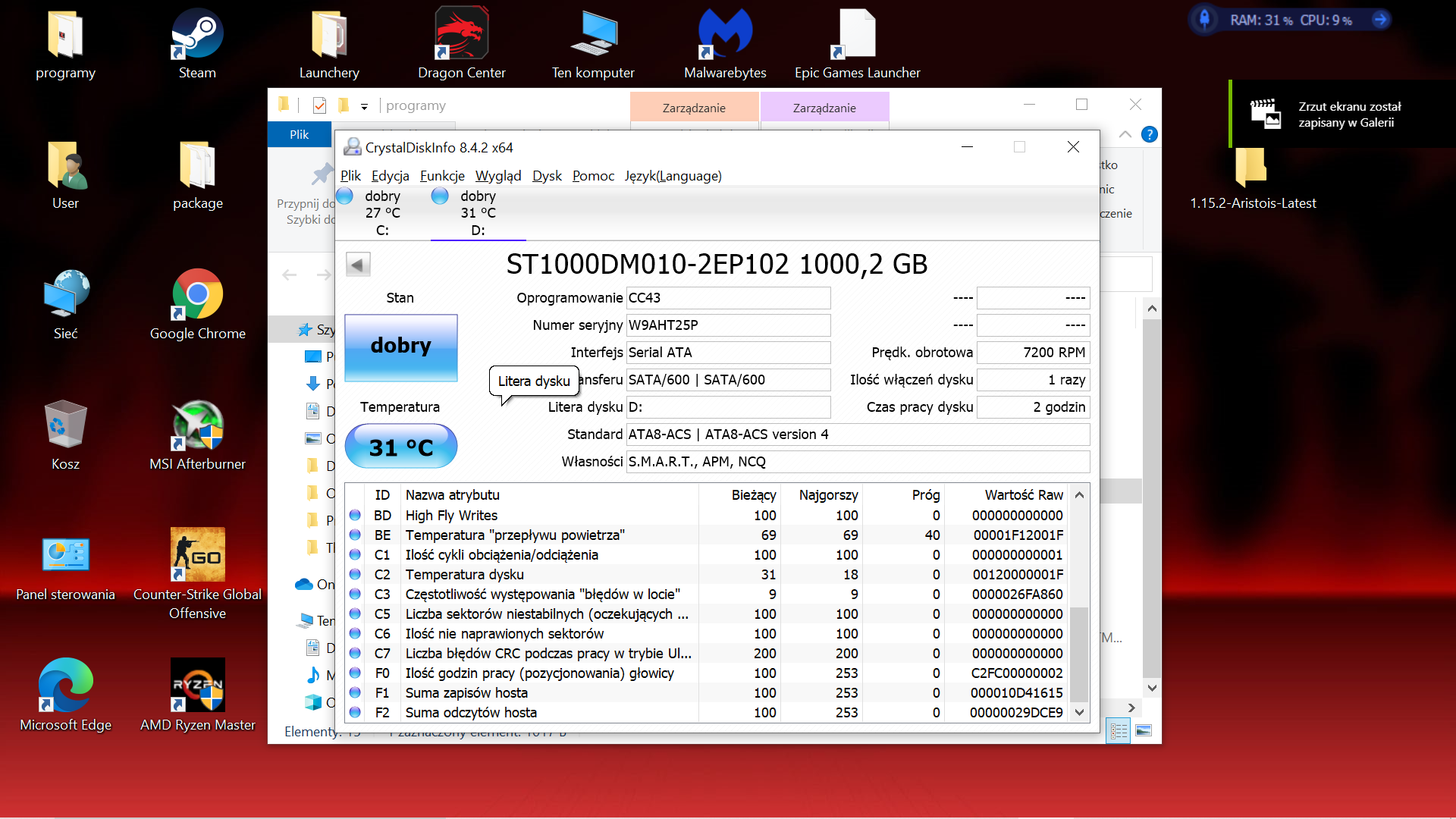1456x819 pixels.
Task: Collapse the Explorer ribbon chevron
Action: 1125,134
